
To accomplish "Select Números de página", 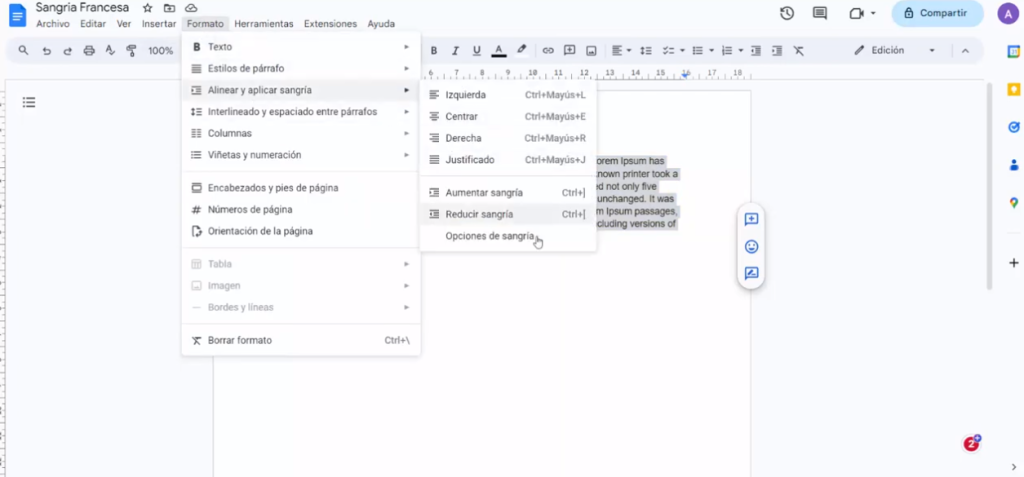I will (301, 210).
